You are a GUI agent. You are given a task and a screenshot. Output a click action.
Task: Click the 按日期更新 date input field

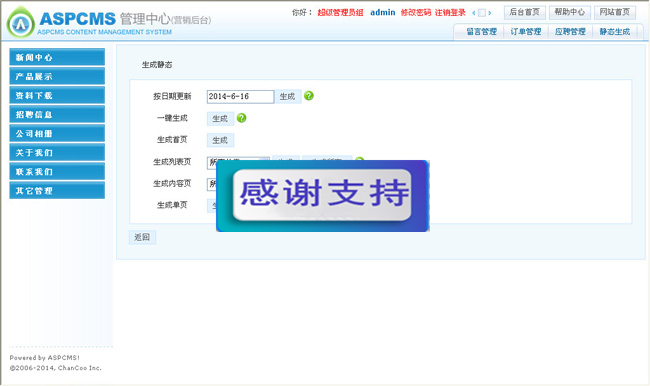click(240, 97)
